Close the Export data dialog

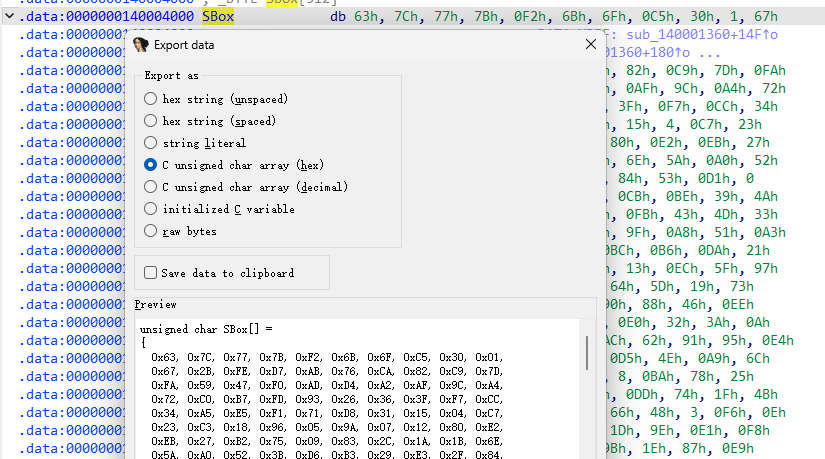590,45
